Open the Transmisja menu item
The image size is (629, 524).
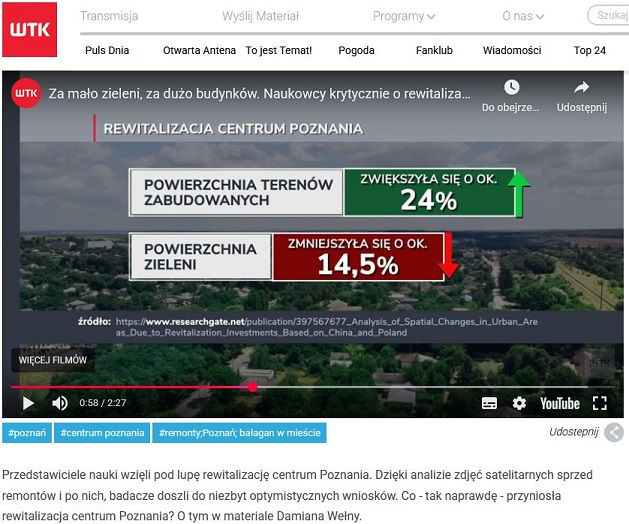click(x=109, y=16)
